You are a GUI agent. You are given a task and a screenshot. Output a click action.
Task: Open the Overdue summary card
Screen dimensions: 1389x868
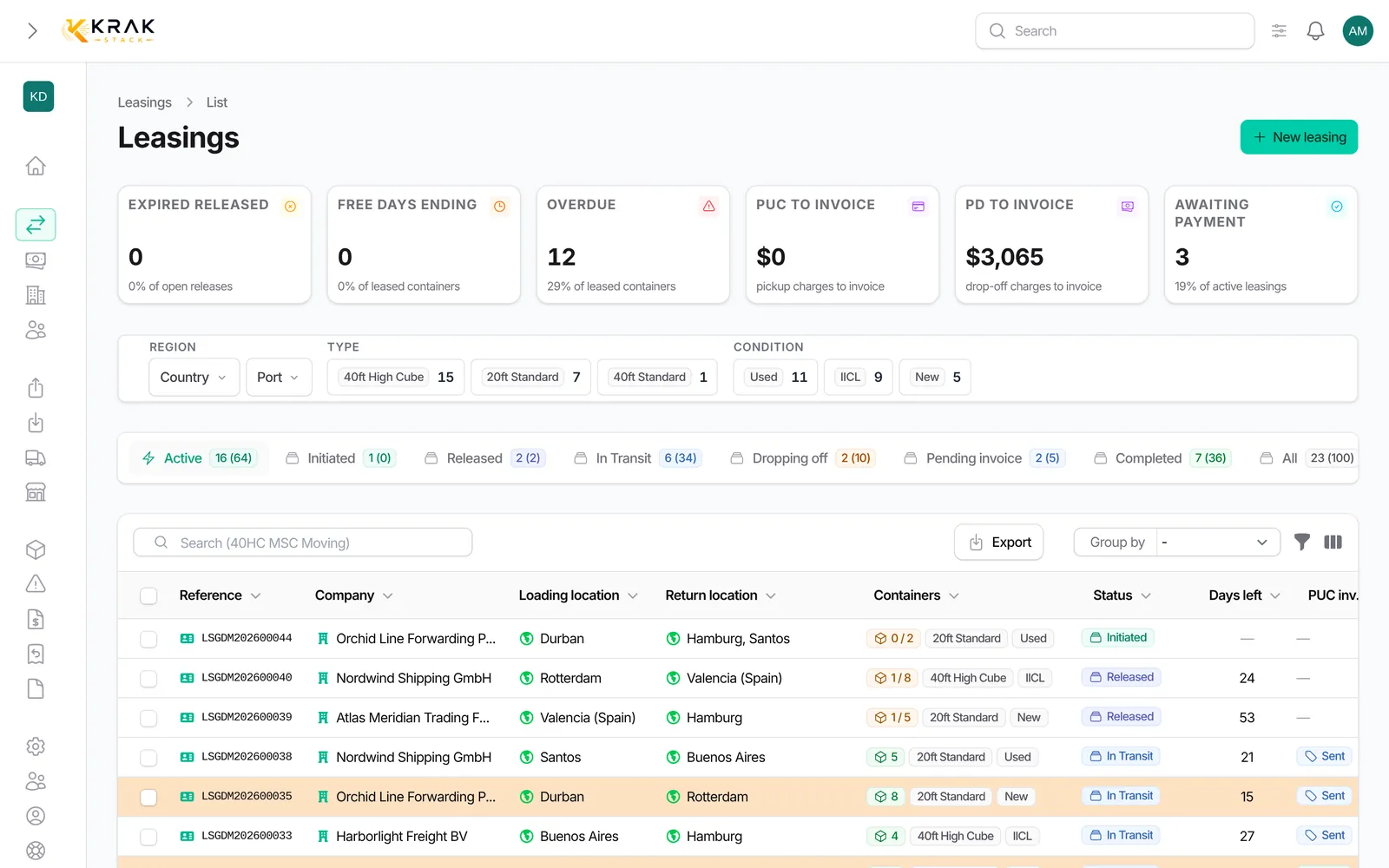coord(633,245)
